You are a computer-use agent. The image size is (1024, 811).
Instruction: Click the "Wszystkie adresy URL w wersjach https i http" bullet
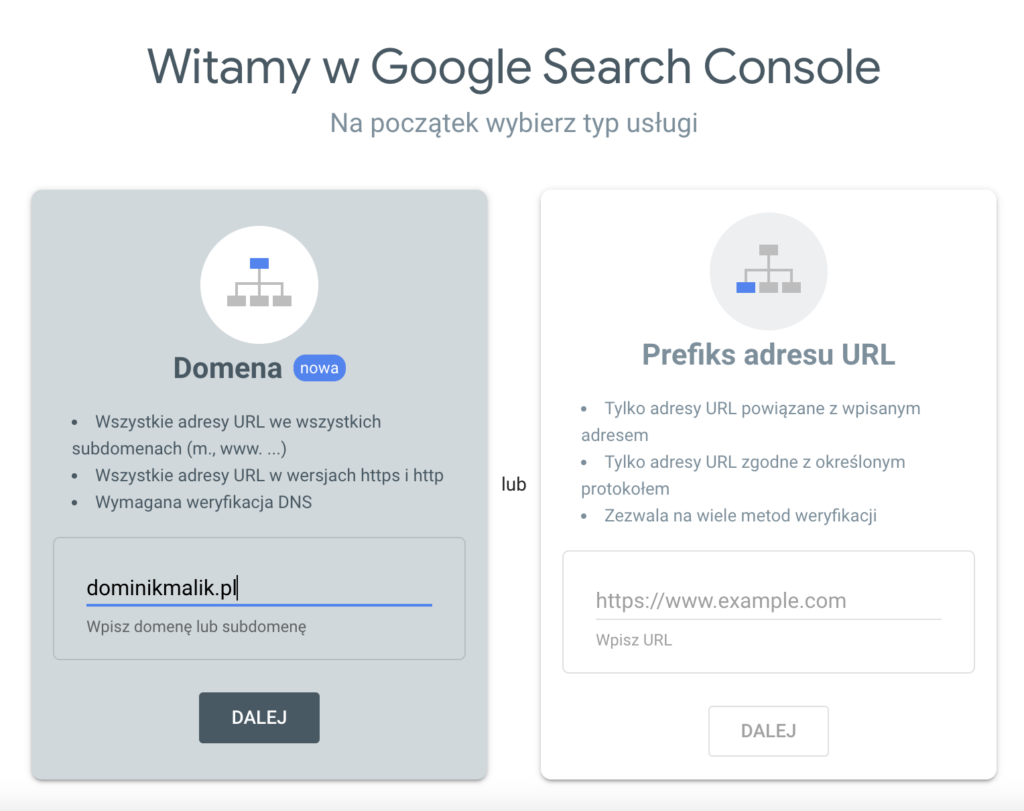(x=269, y=475)
